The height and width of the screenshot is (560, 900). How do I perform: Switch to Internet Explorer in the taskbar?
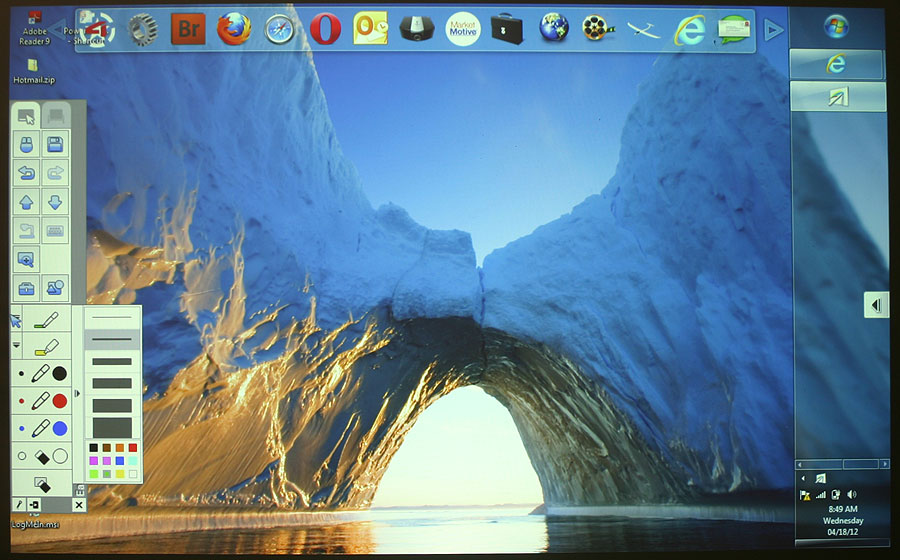837,64
